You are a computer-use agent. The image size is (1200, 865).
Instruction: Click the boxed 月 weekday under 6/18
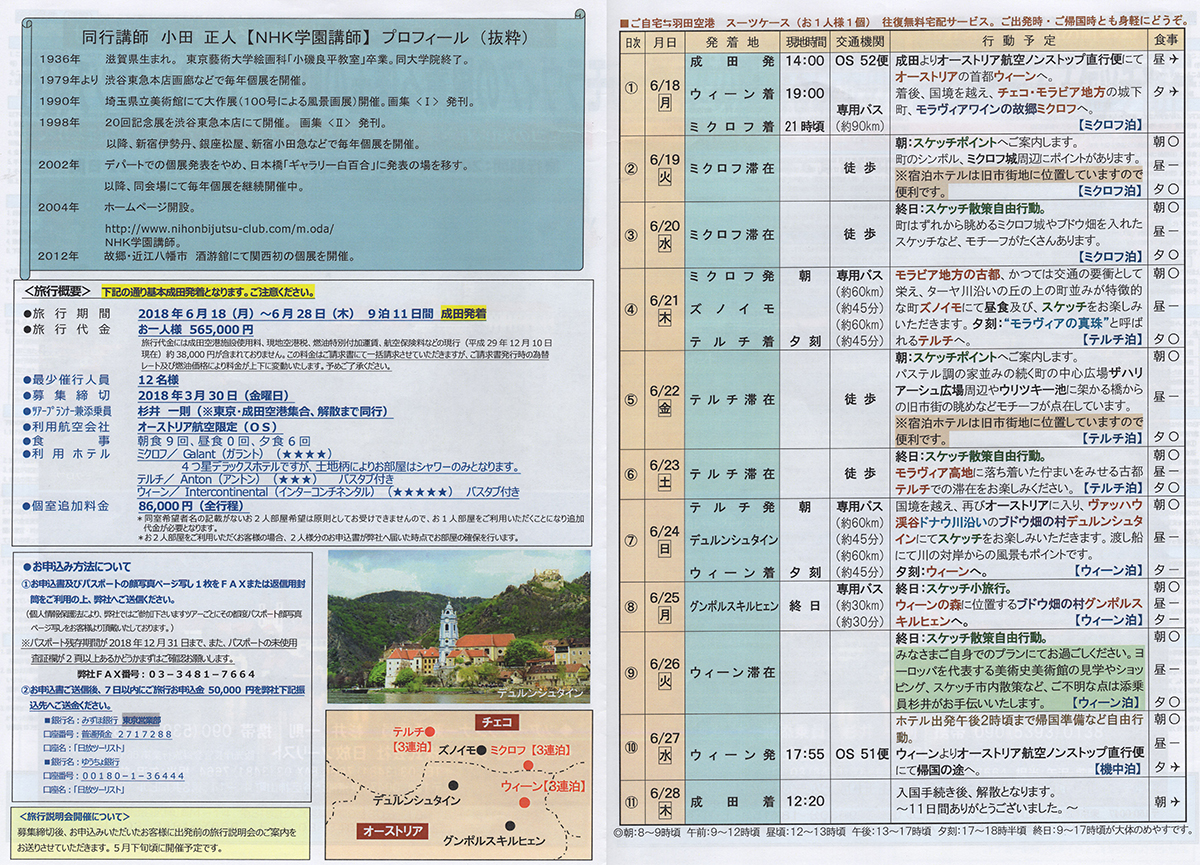coord(664,102)
